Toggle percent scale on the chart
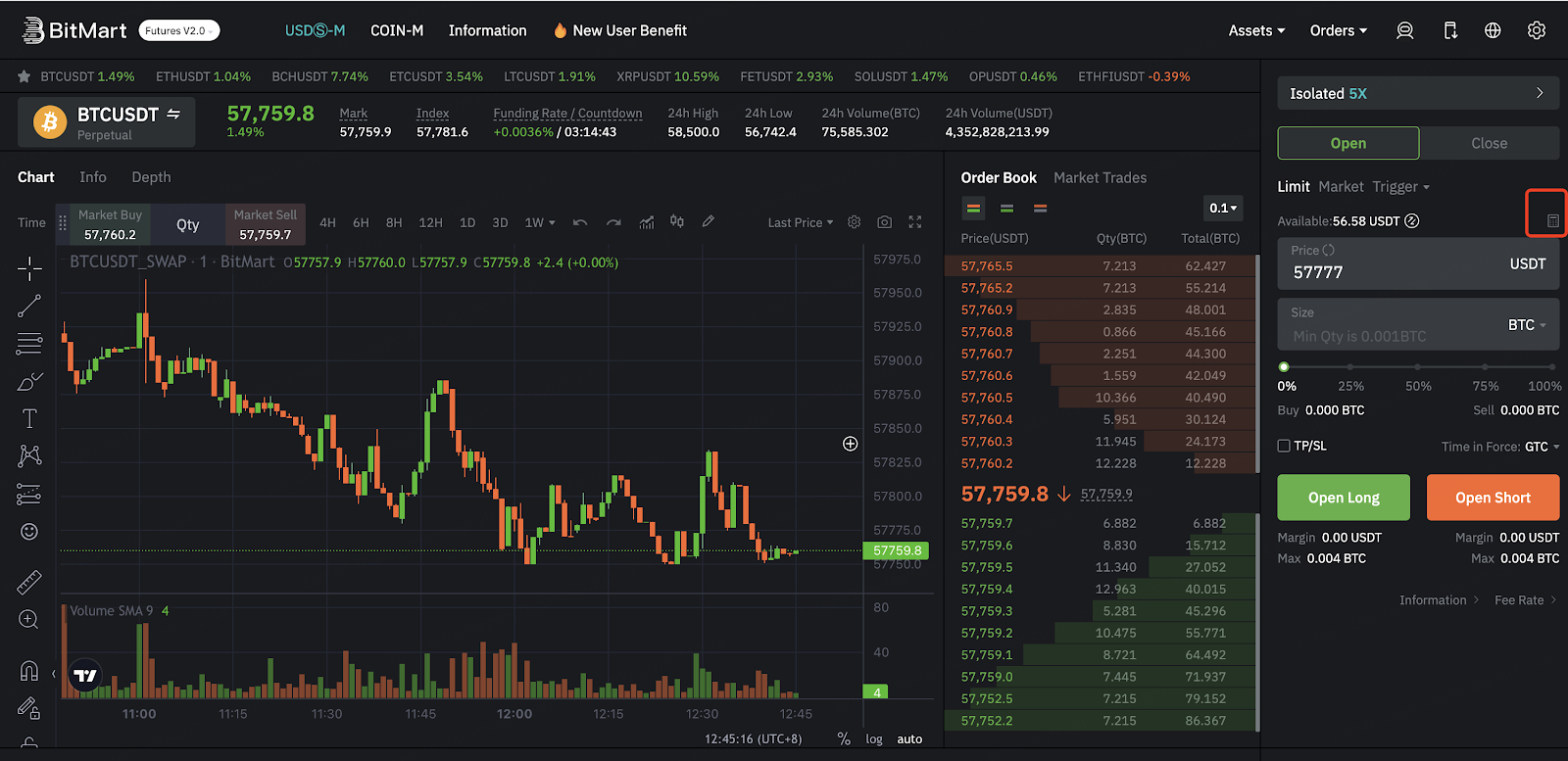The width and height of the screenshot is (1568, 761). click(844, 738)
